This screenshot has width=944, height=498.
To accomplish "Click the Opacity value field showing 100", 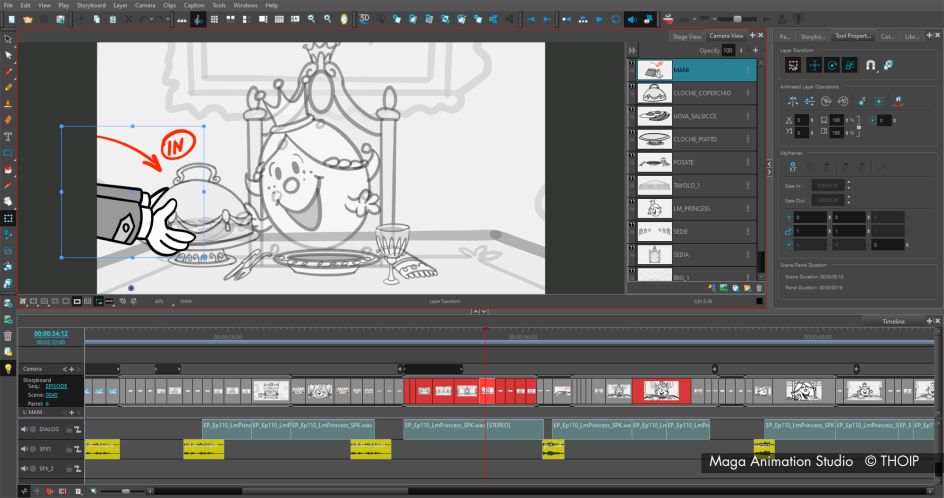I will click(x=728, y=51).
